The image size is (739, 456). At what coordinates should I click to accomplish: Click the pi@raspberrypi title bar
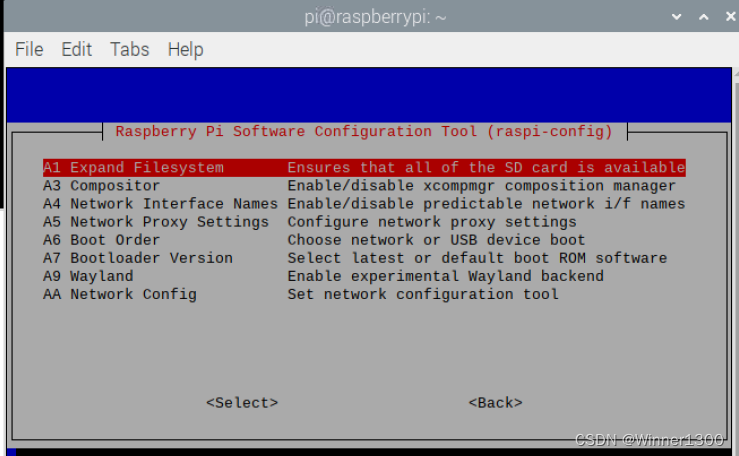(x=375, y=17)
